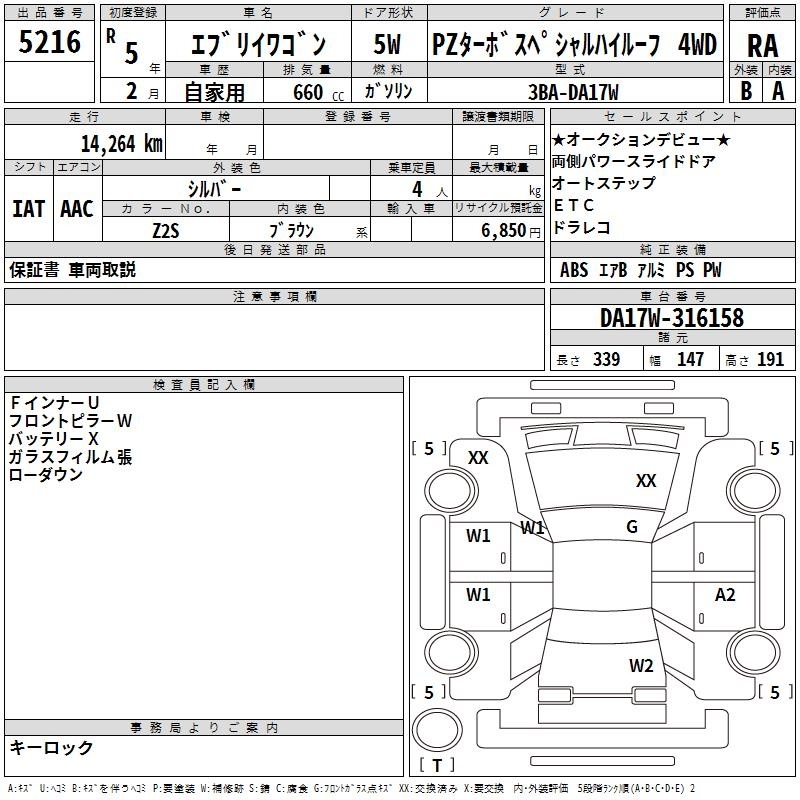
Task: Select color number Z2S
Action: click(165, 229)
